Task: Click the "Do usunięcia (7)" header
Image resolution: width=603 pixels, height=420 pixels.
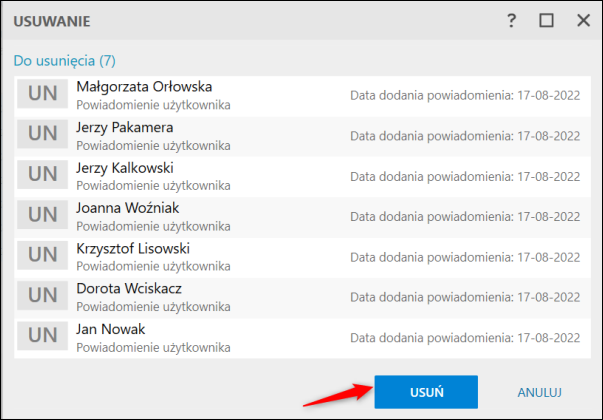Action: tap(65, 61)
